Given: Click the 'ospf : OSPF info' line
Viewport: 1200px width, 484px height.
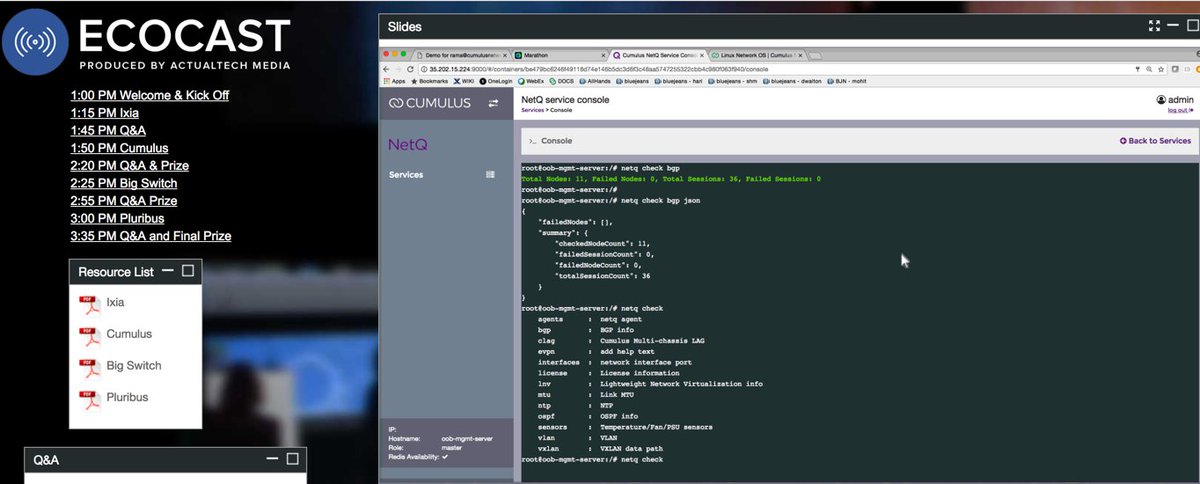Looking at the screenshot, I should (588, 416).
